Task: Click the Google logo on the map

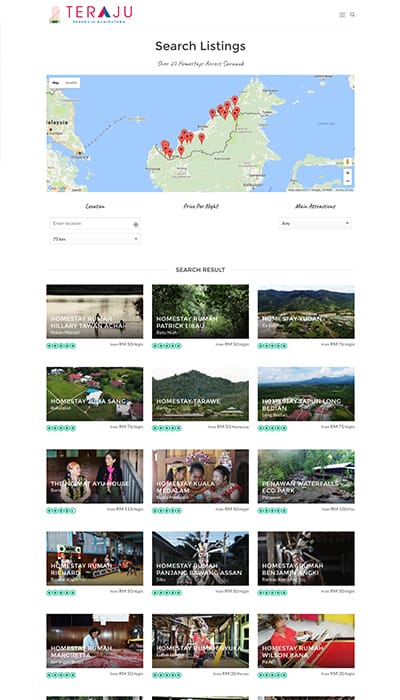Action: pos(57,188)
